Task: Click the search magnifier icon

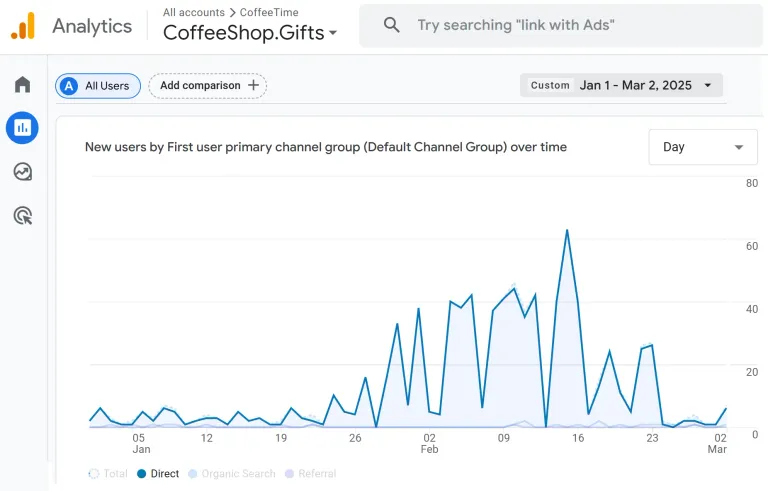Action: pyautogui.click(x=391, y=25)
